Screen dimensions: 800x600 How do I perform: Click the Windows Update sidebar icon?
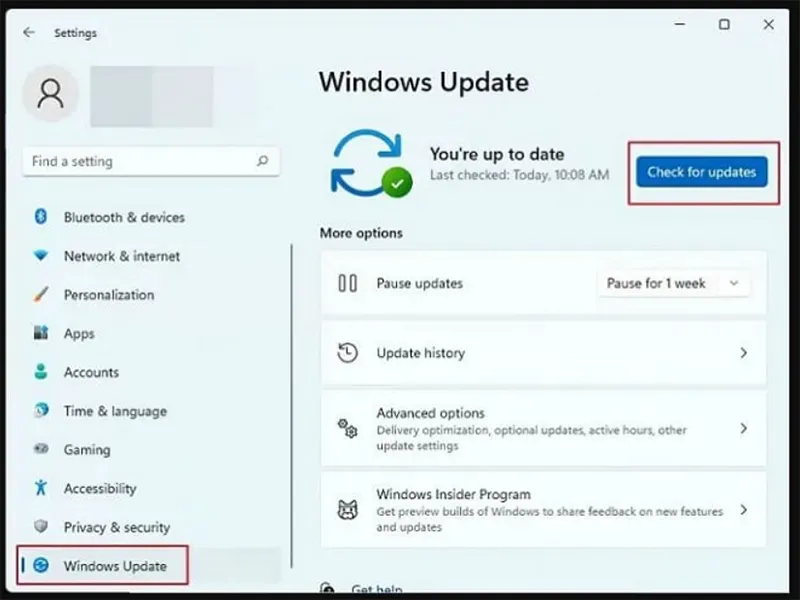click(41, 565)
